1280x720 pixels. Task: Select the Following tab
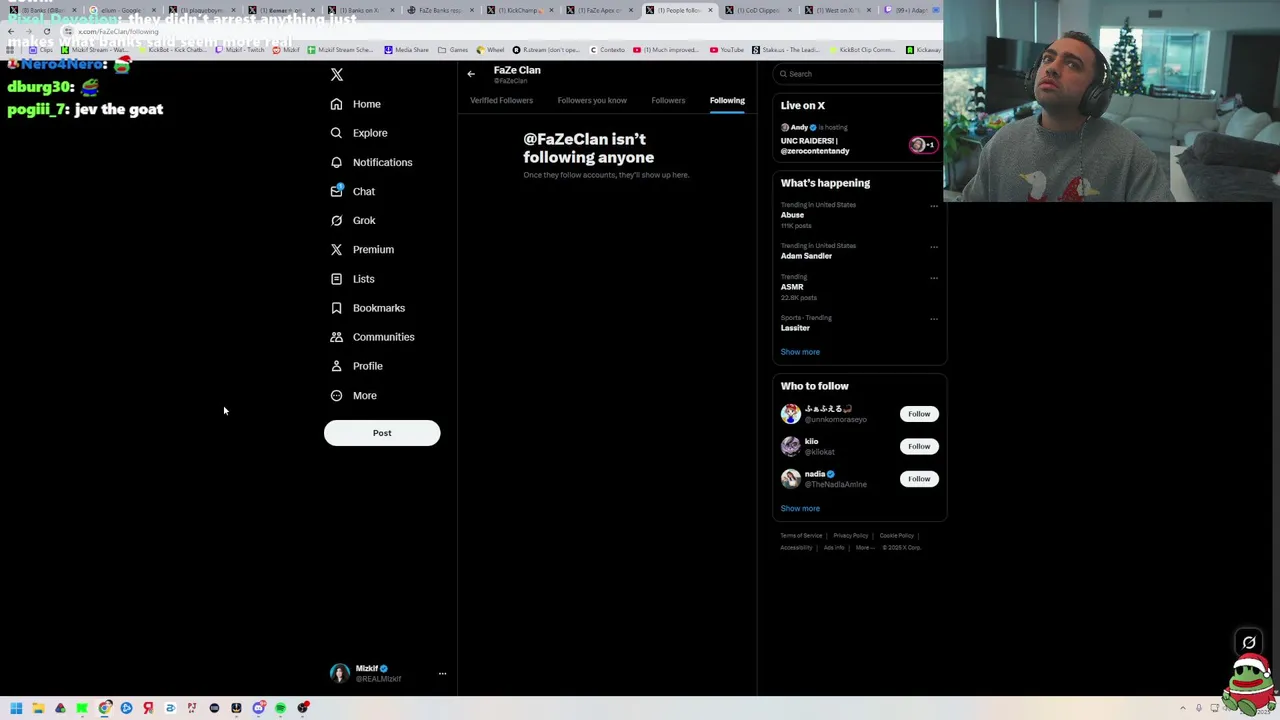point(727,100)
